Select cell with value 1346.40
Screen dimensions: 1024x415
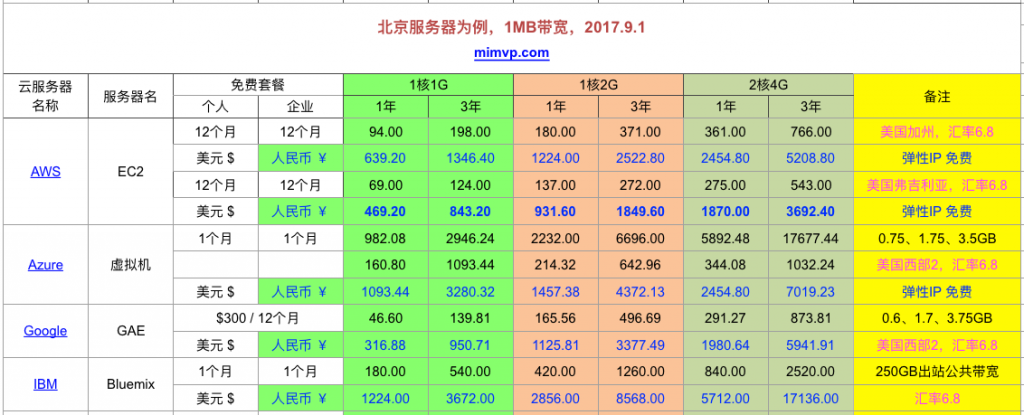pyautogui.click(x=472, y=158)
